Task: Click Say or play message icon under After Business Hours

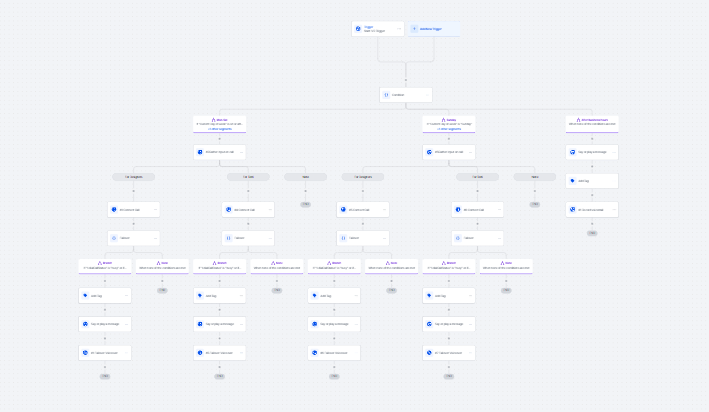Action: tap(572, 152)
